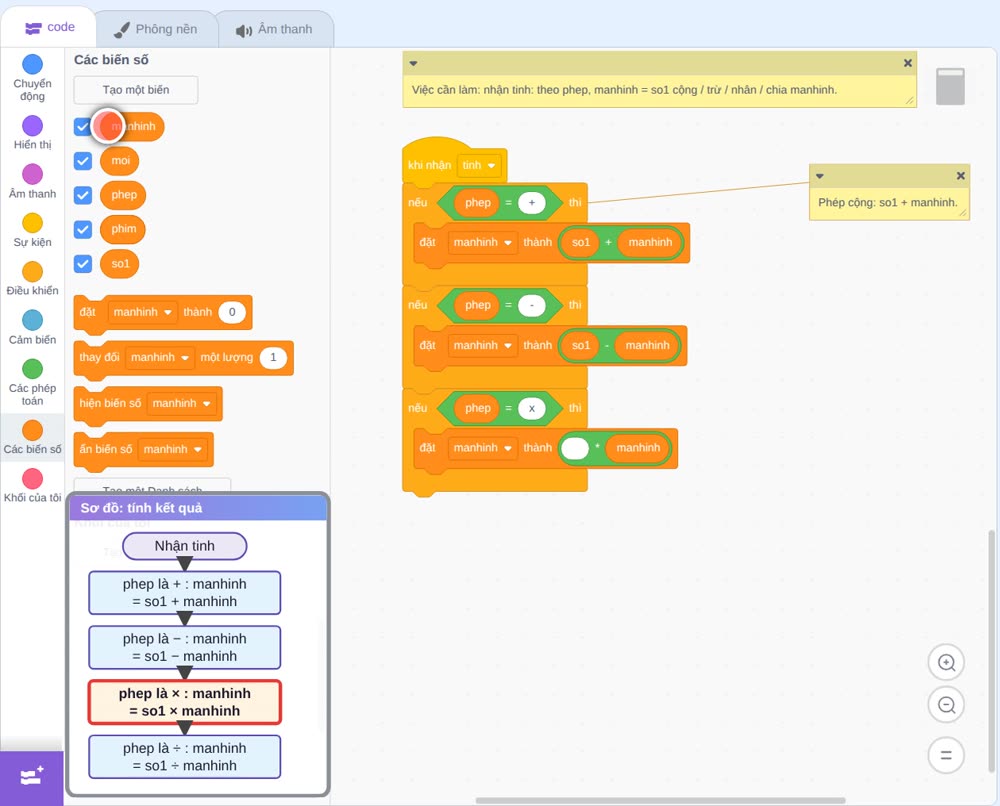
Task: Open the backpack icon in the workspace corner
Action: pyautogui.click(x=950, y=86)
